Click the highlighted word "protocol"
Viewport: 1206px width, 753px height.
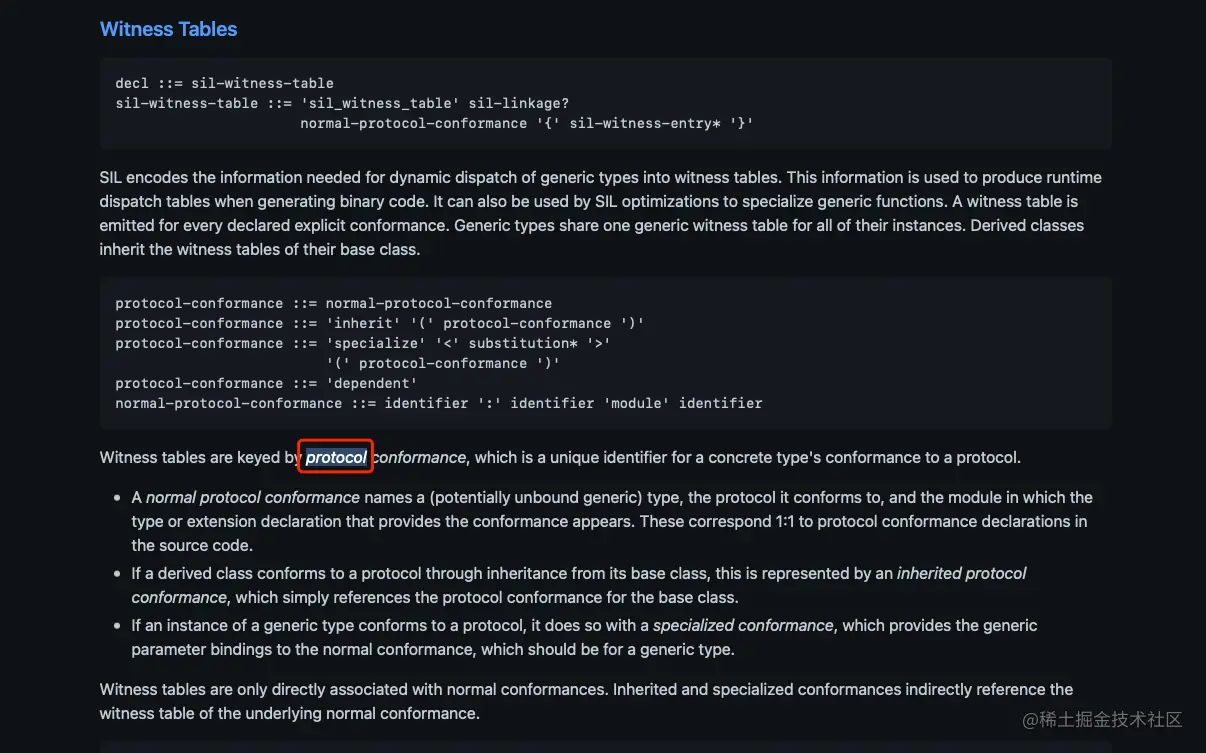336,458
